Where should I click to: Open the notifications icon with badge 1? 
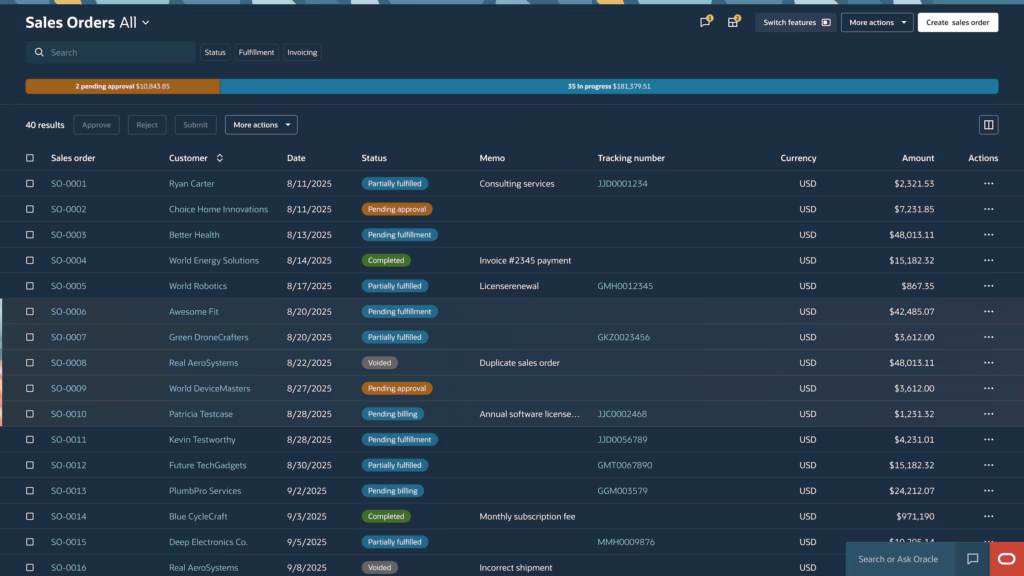point(705,22)
